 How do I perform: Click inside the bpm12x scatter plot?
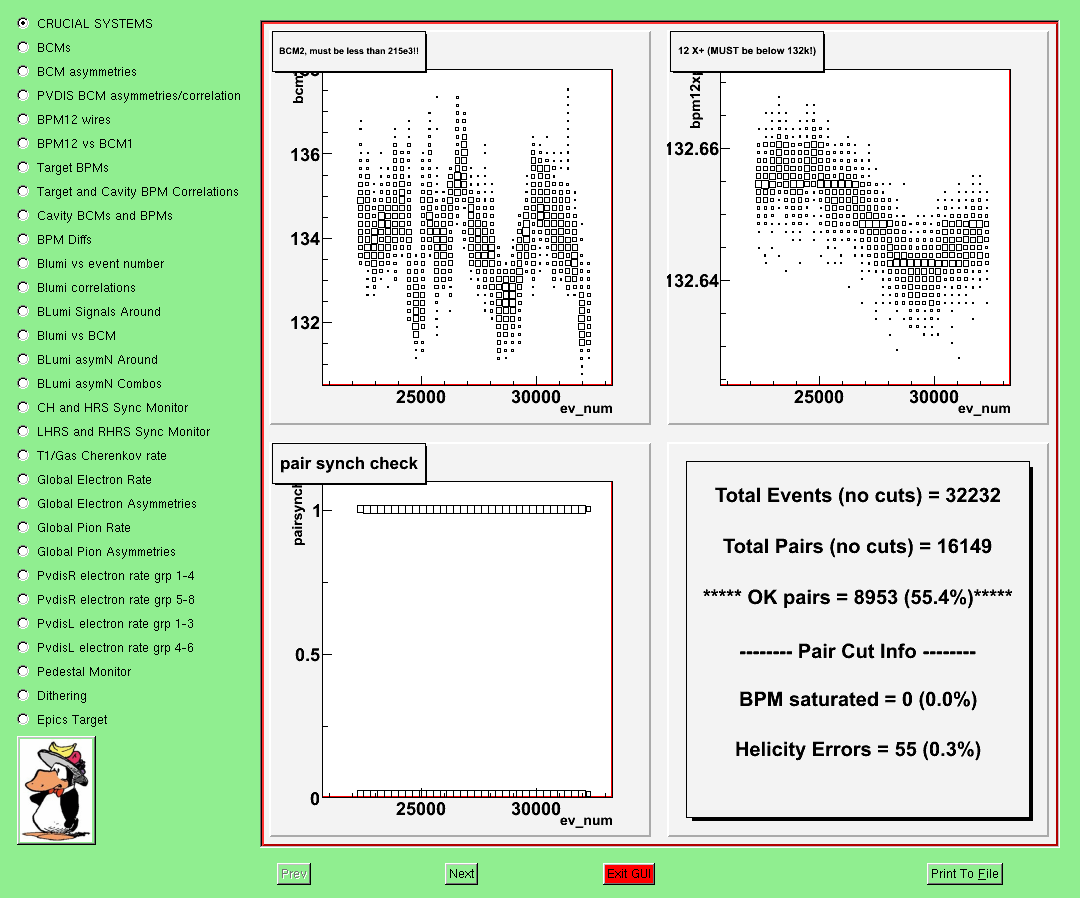point(865,227)
